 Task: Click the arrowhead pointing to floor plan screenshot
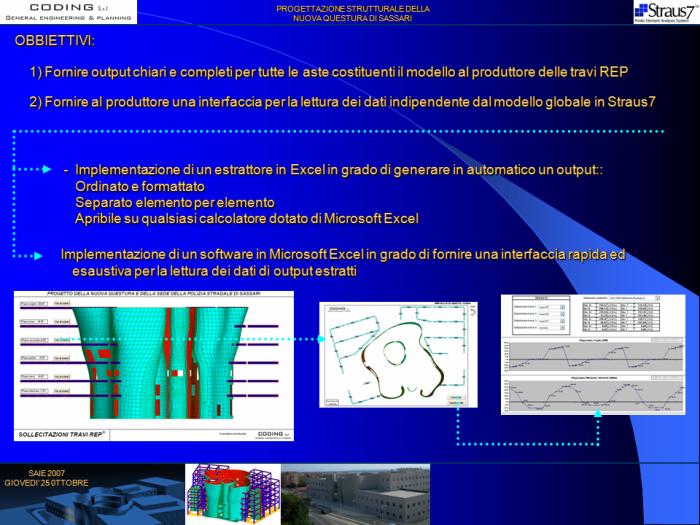[321, 339]
